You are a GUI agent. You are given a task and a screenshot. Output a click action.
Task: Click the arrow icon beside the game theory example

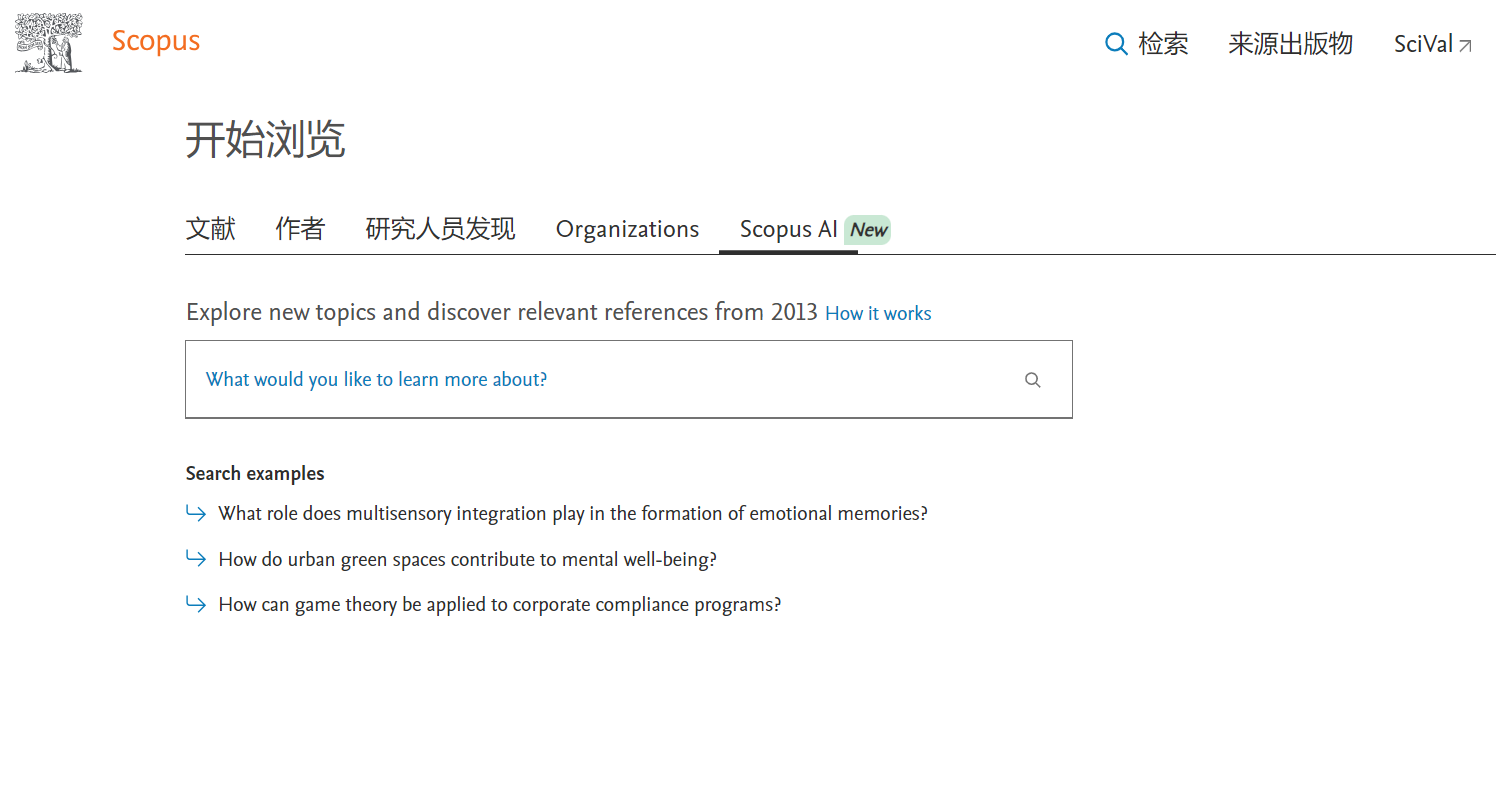click(x=196, y=605)
